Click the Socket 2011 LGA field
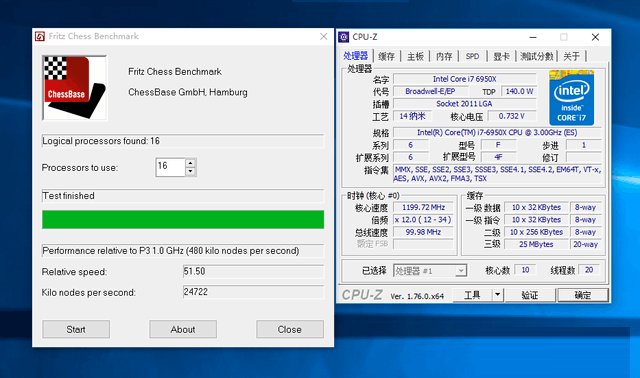Screen dimensions: 640x378 click(464, 104)
